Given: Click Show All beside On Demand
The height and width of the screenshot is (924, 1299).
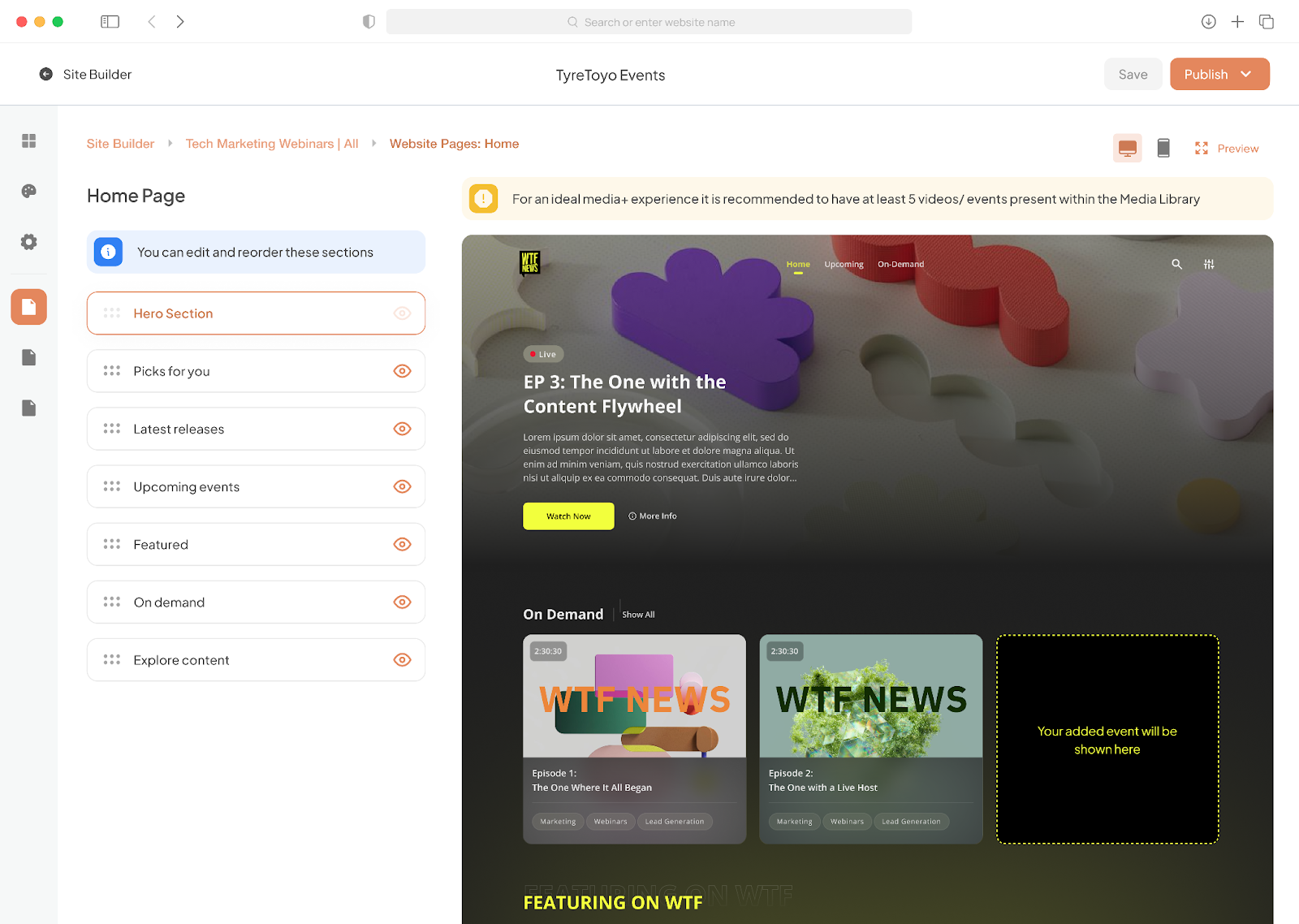Looking at the screenshot, I should (638, 615).
